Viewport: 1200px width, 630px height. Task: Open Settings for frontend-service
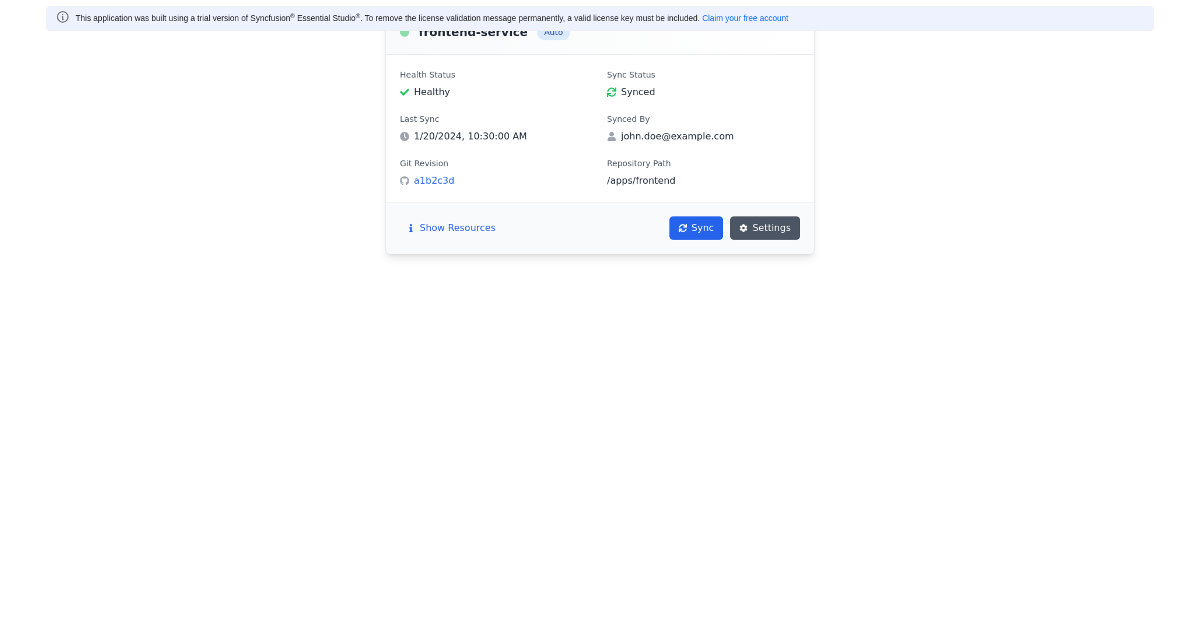click(x=765, y=228)
